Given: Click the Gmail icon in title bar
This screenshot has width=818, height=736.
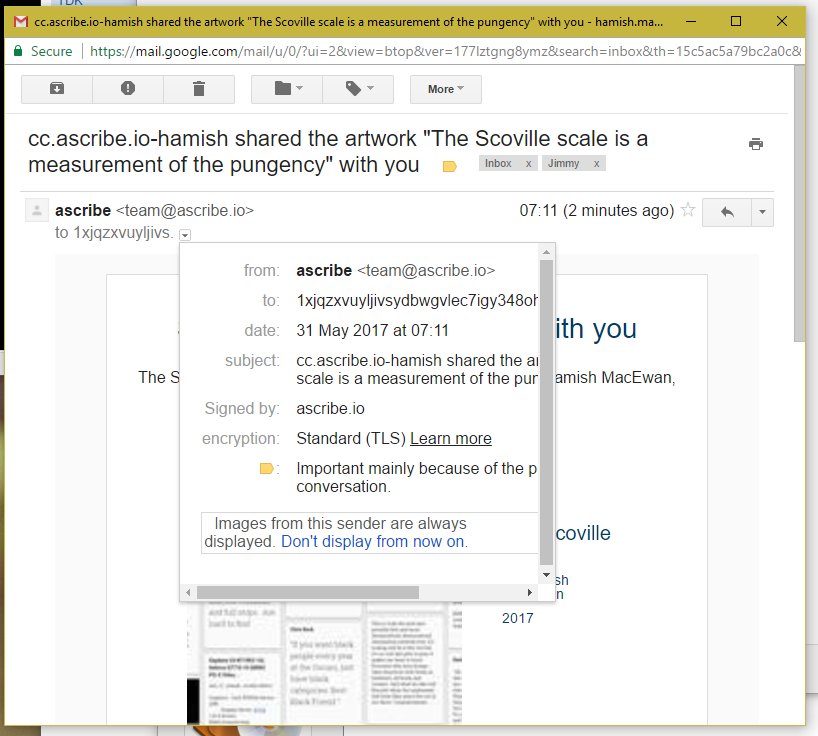Looking at the screenshot, I should point(21,22).
